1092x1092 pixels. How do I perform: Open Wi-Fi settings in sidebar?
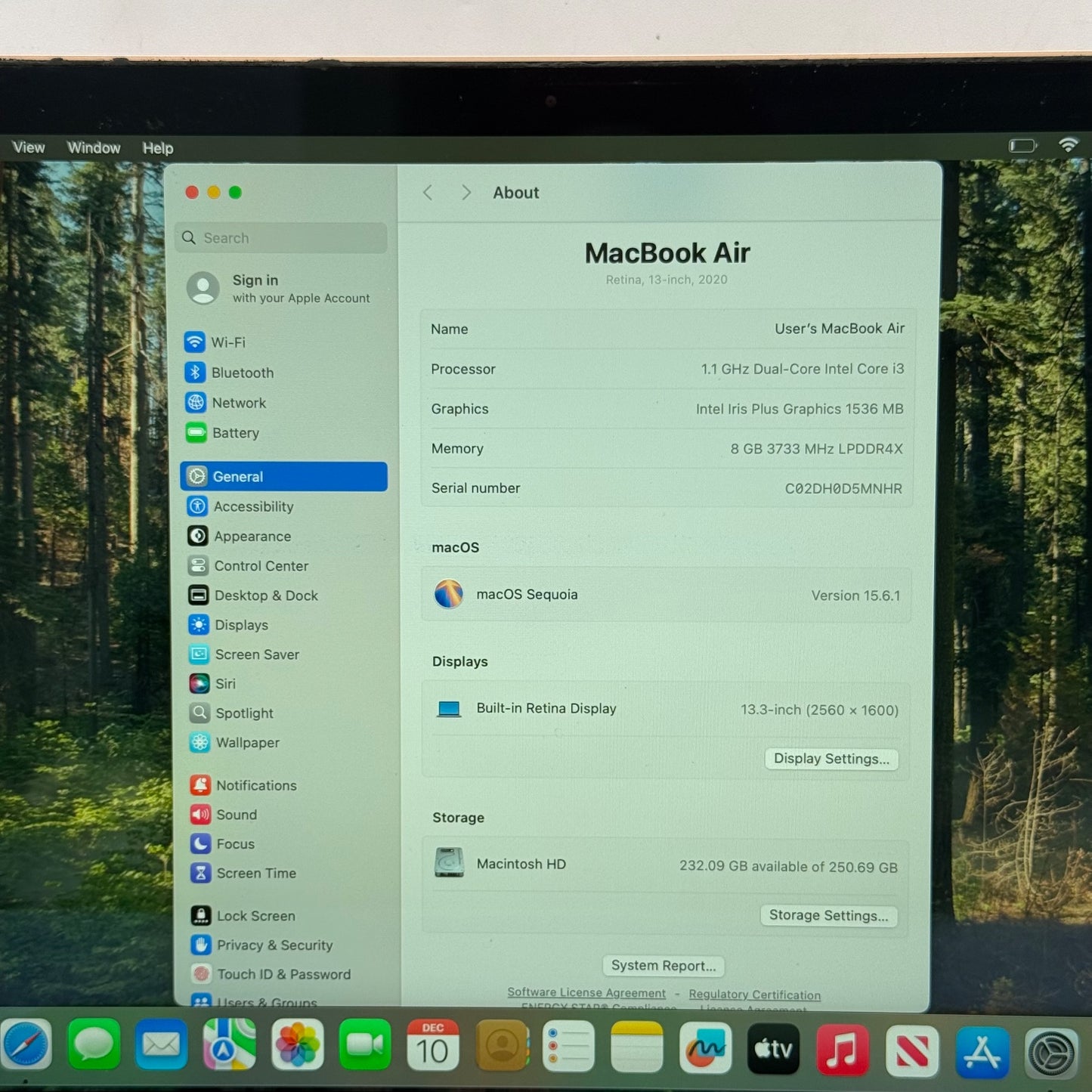click(227, 342)
